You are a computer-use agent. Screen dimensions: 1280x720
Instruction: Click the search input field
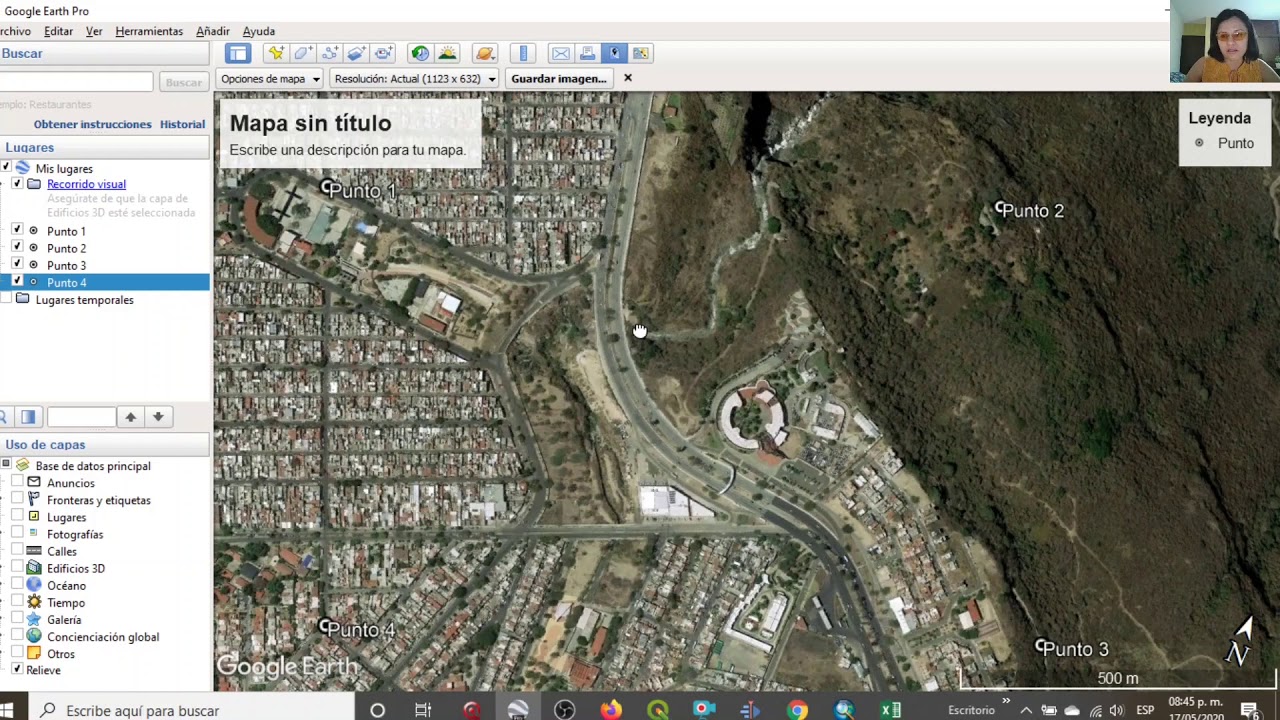[x=76, y=82]
